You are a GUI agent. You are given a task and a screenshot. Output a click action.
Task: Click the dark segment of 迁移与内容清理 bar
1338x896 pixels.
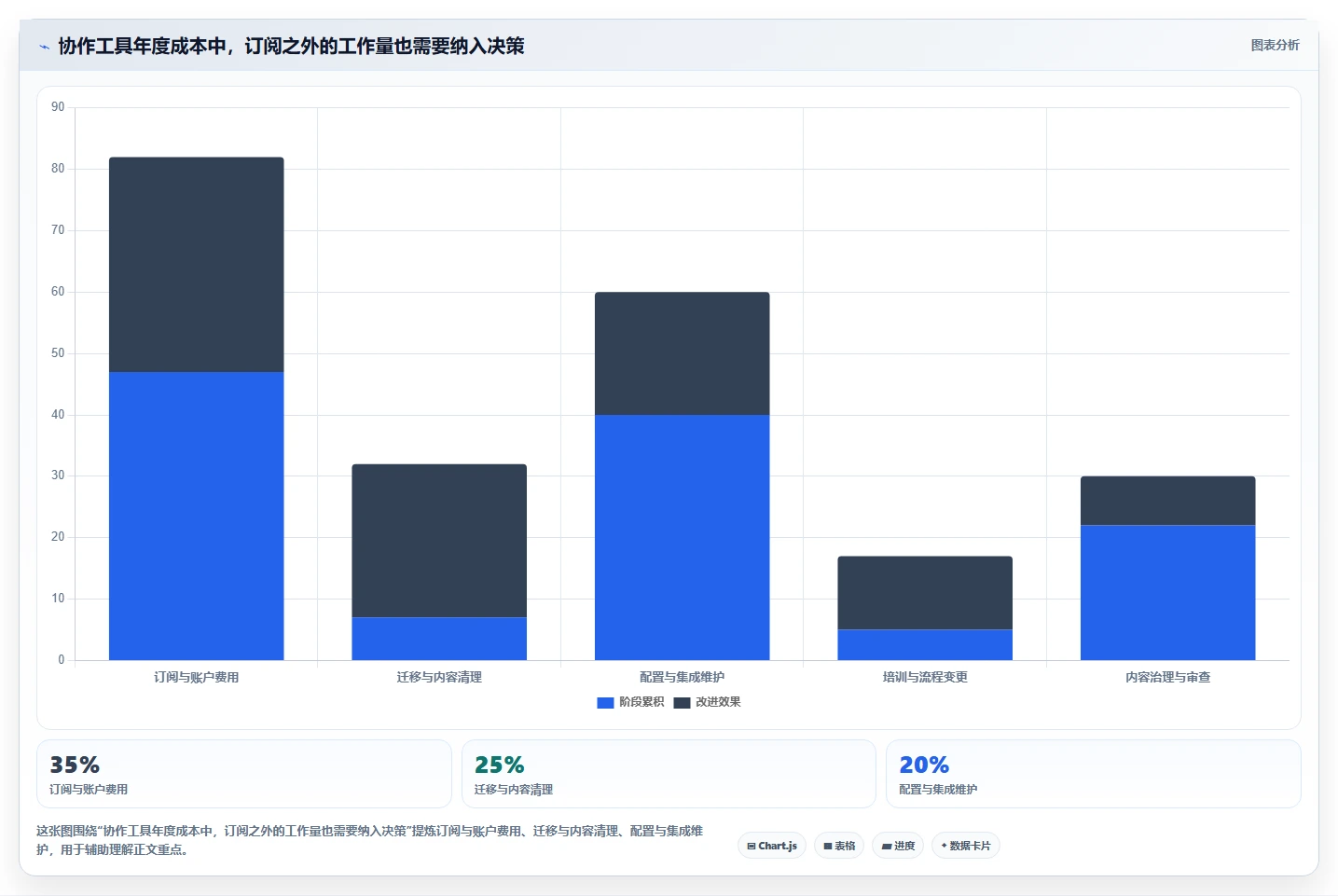[439, 541]
